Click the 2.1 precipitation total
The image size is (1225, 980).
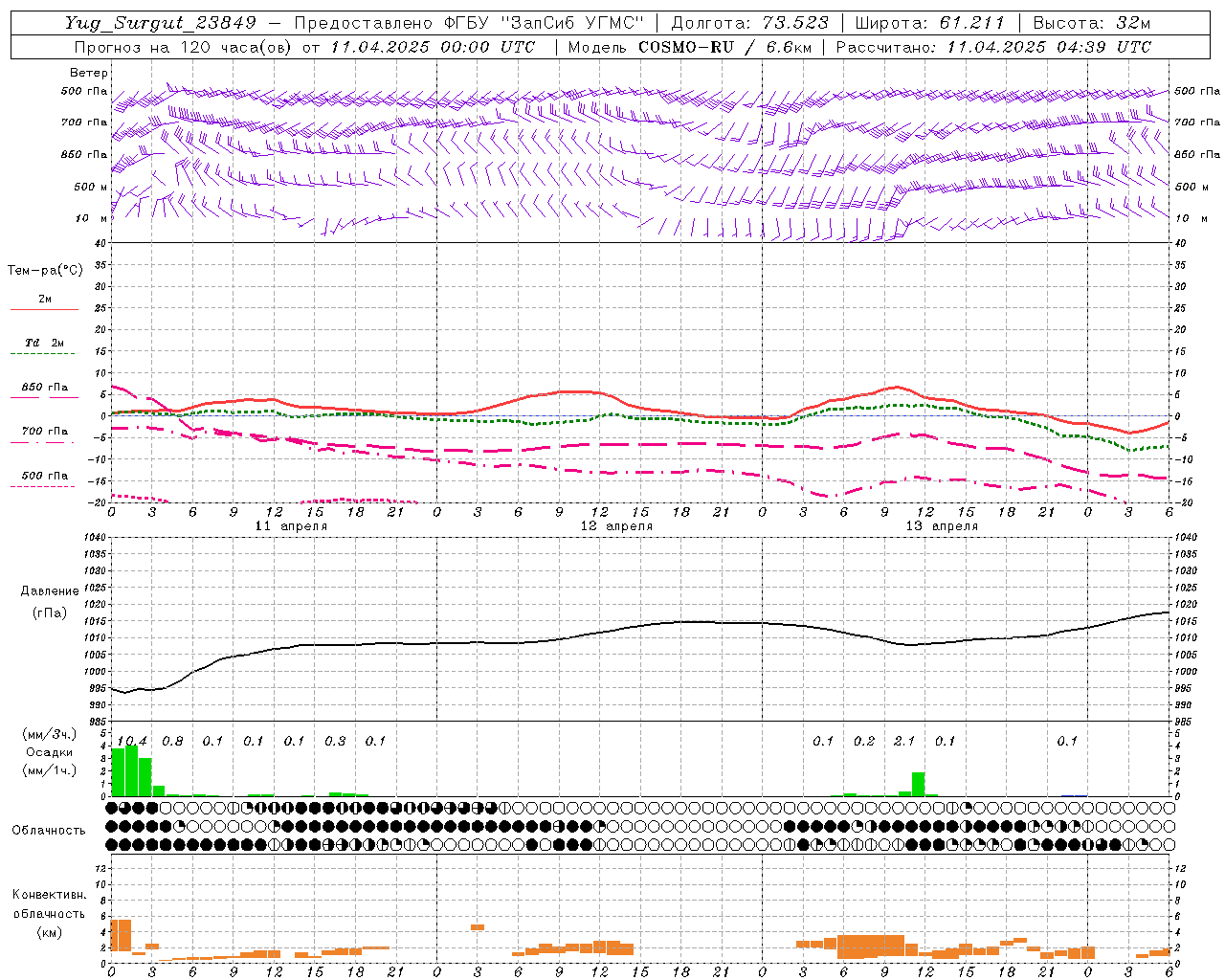904,742
